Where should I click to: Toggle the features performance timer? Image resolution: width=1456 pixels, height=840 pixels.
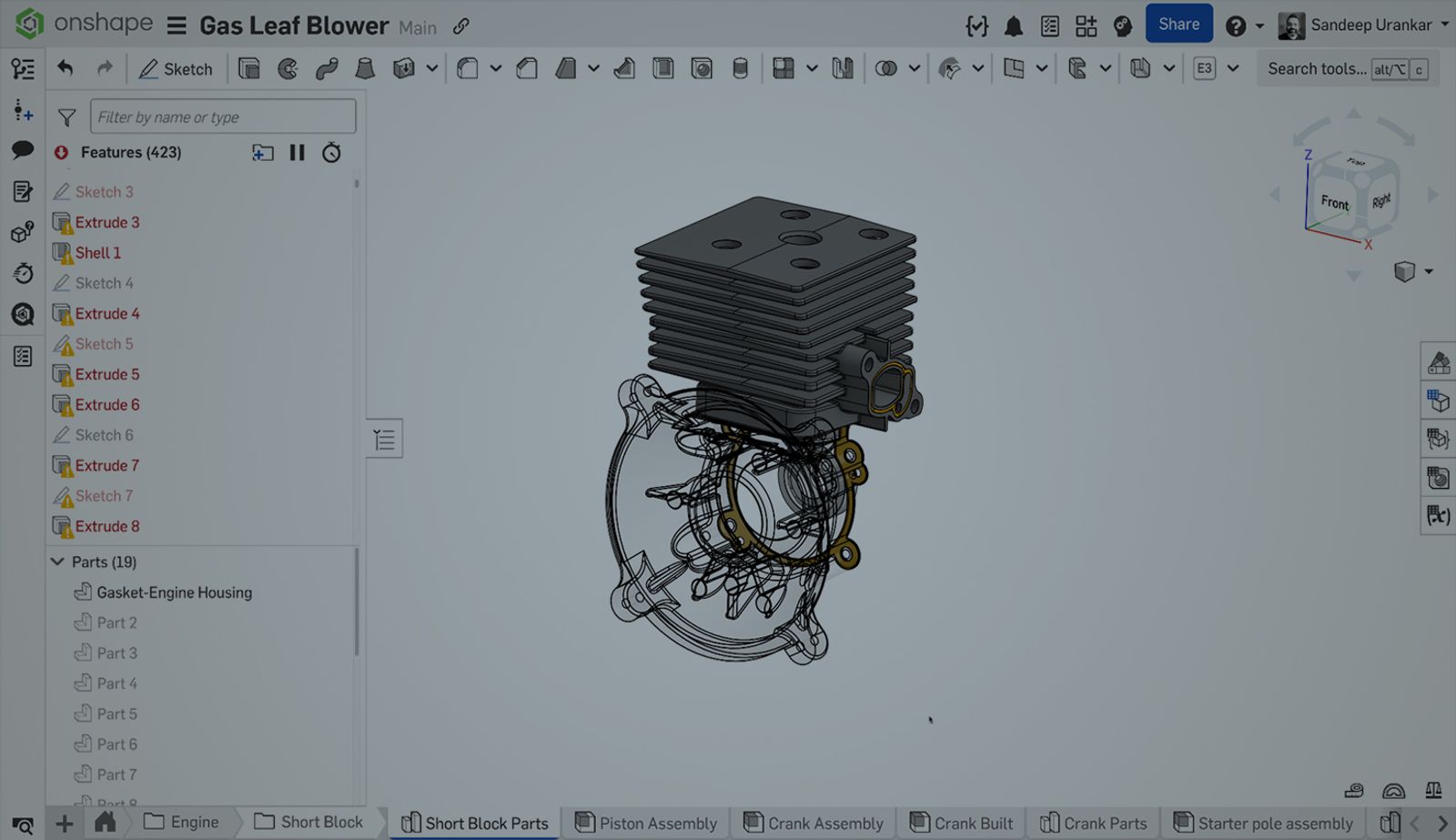click(331, 152)
